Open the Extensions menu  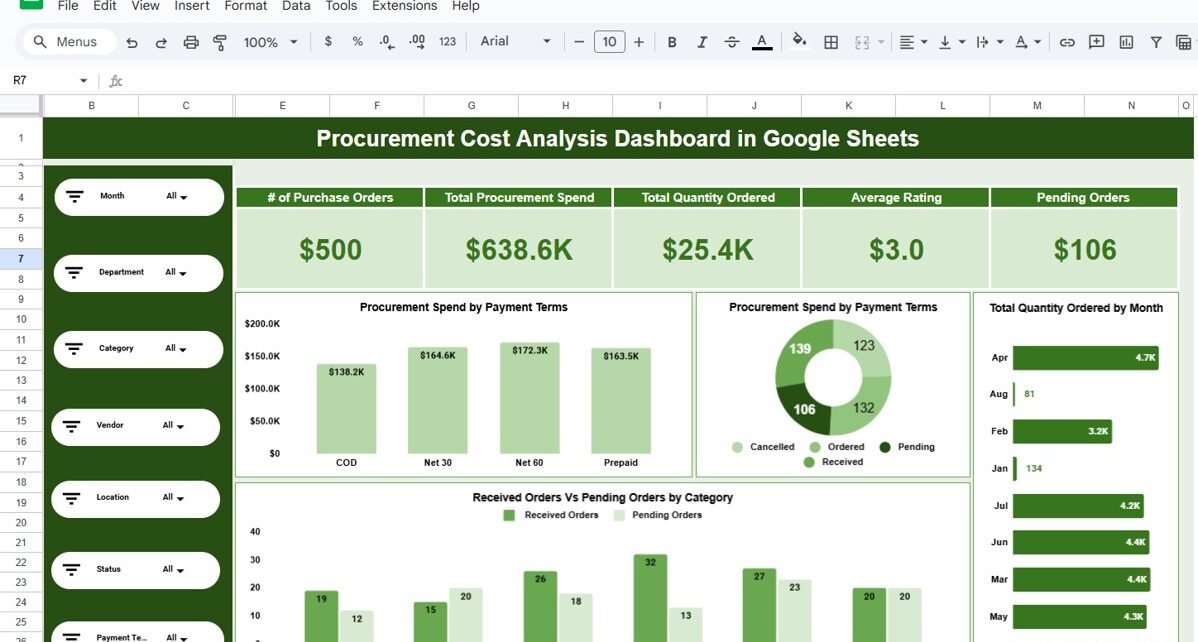[405, 6]
